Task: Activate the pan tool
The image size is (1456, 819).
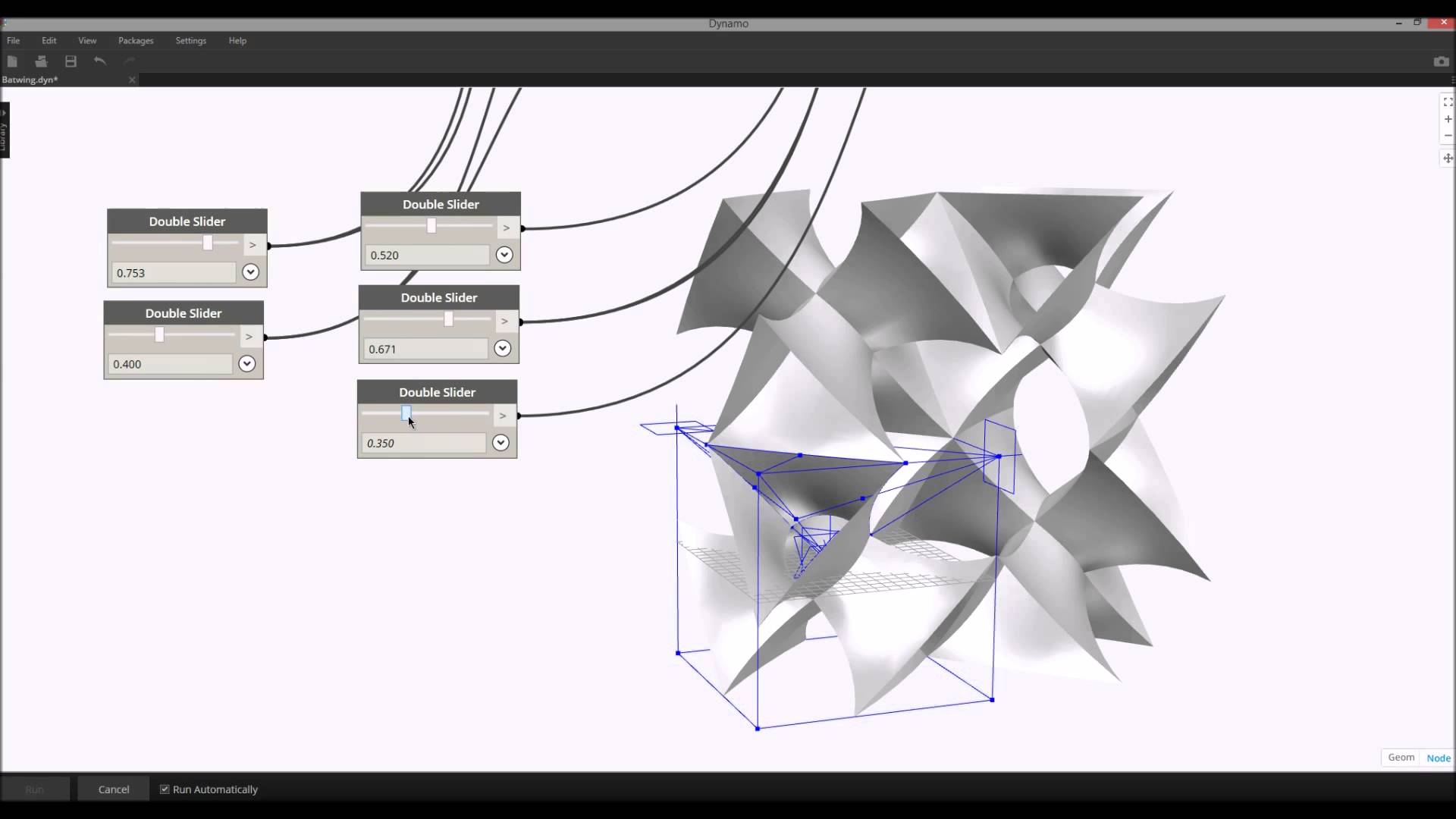Action: click(x=1447, y=158)
